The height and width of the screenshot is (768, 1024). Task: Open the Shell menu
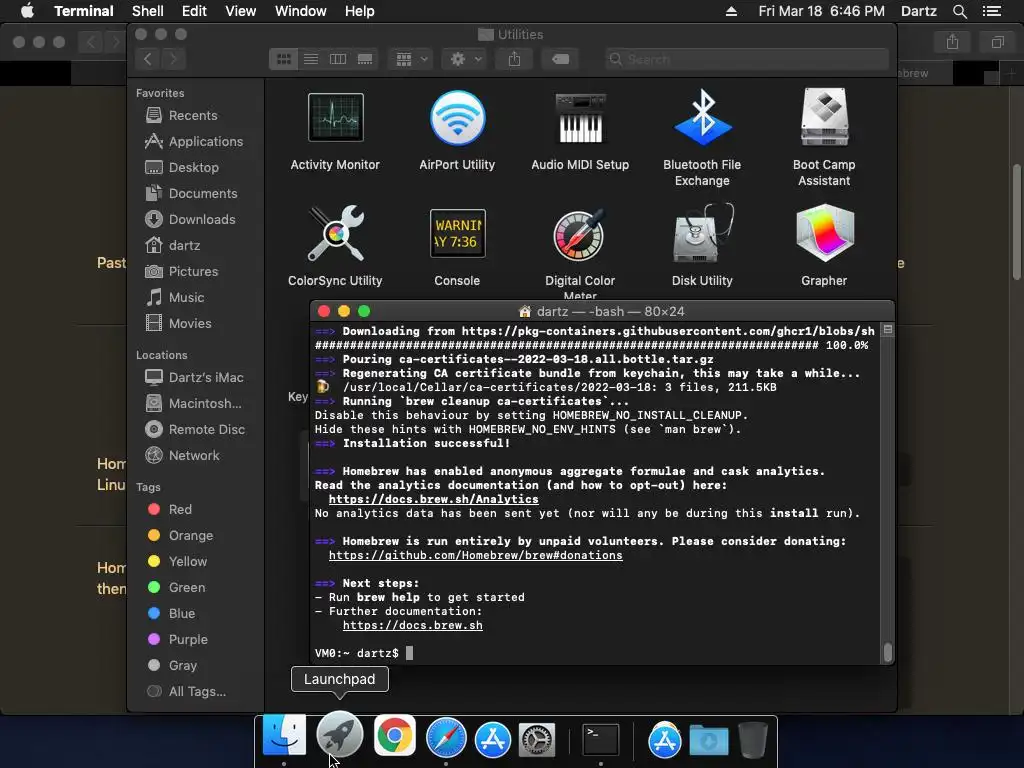click(x=148, y=11)
